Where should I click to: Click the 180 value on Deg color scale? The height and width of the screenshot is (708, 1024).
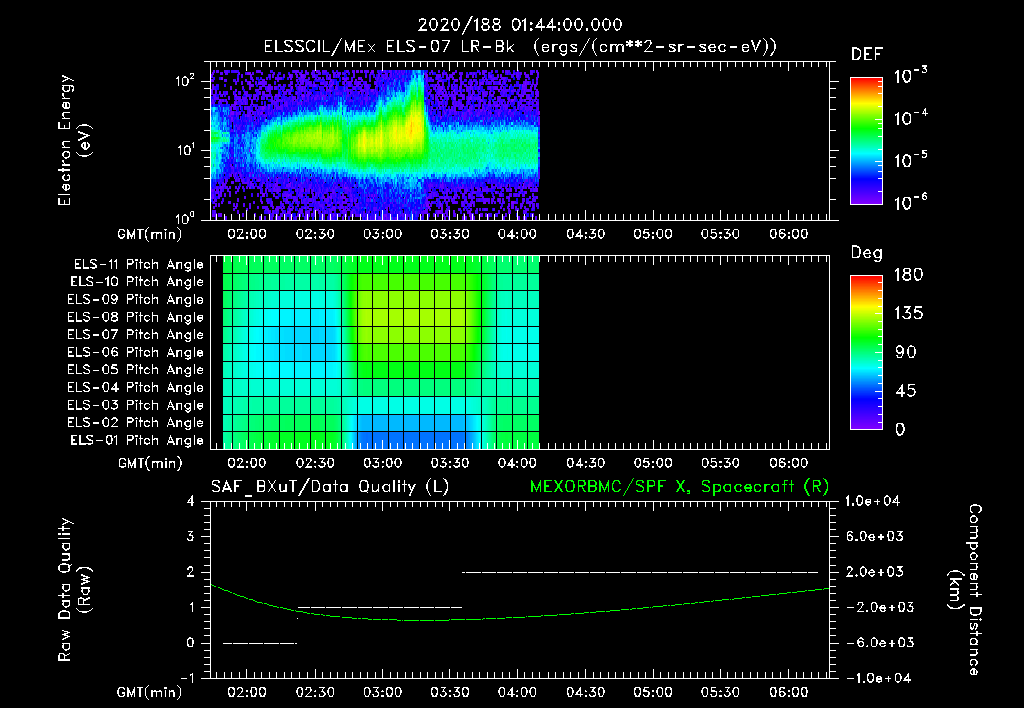[908, 275]
